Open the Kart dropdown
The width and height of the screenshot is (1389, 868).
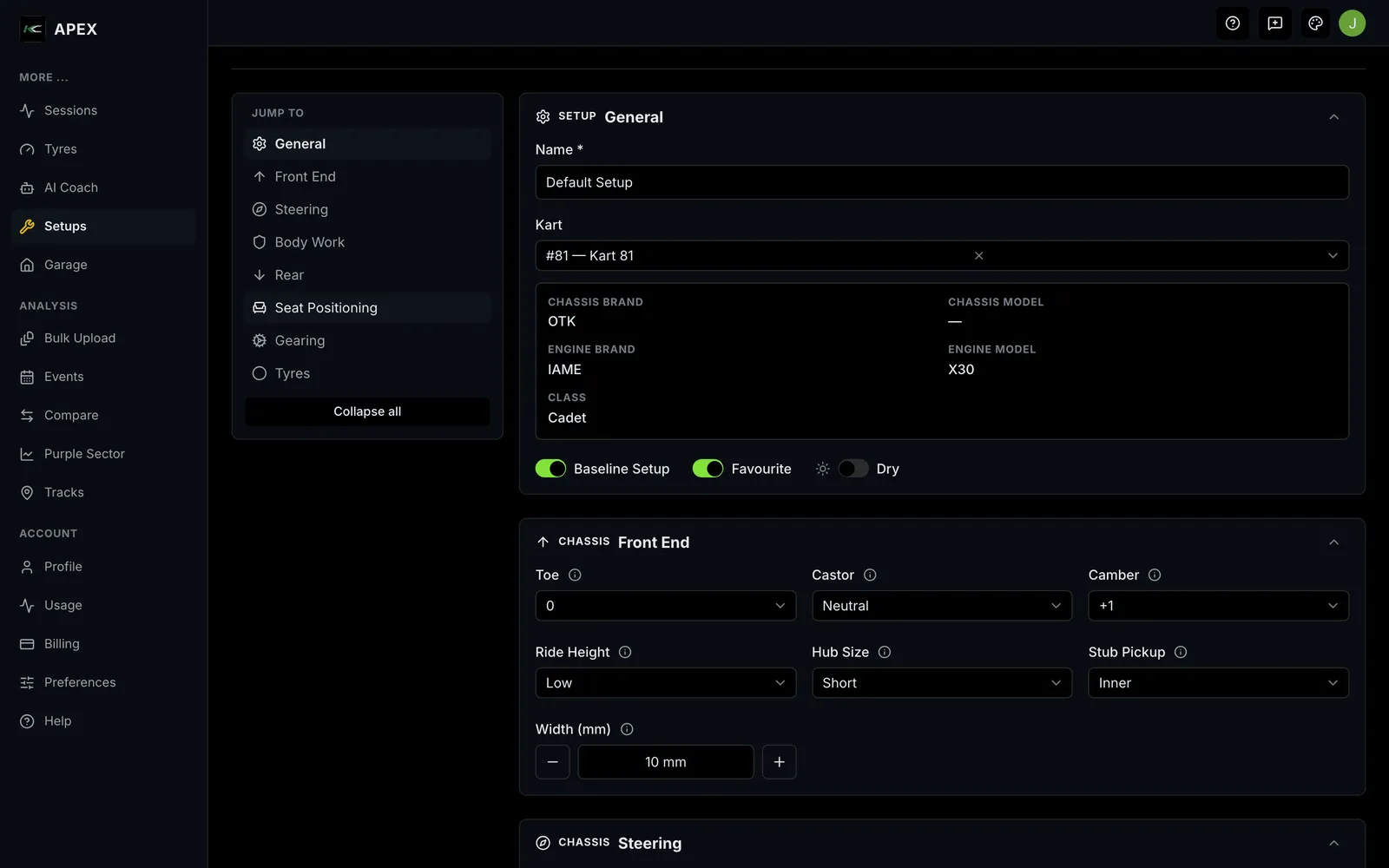coord(942,255)
